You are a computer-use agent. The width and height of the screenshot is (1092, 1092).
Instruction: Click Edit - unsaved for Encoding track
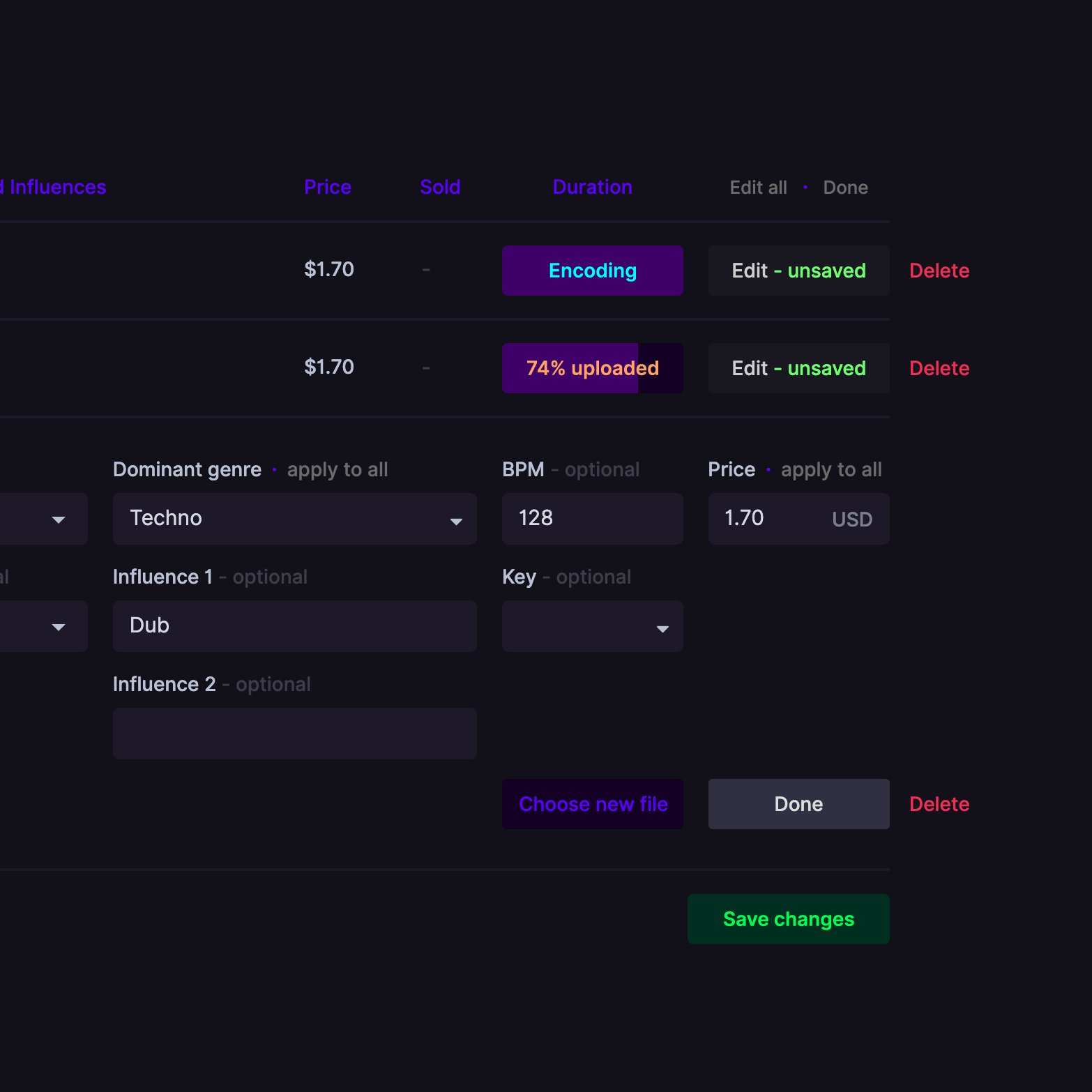tap(798, 271)
